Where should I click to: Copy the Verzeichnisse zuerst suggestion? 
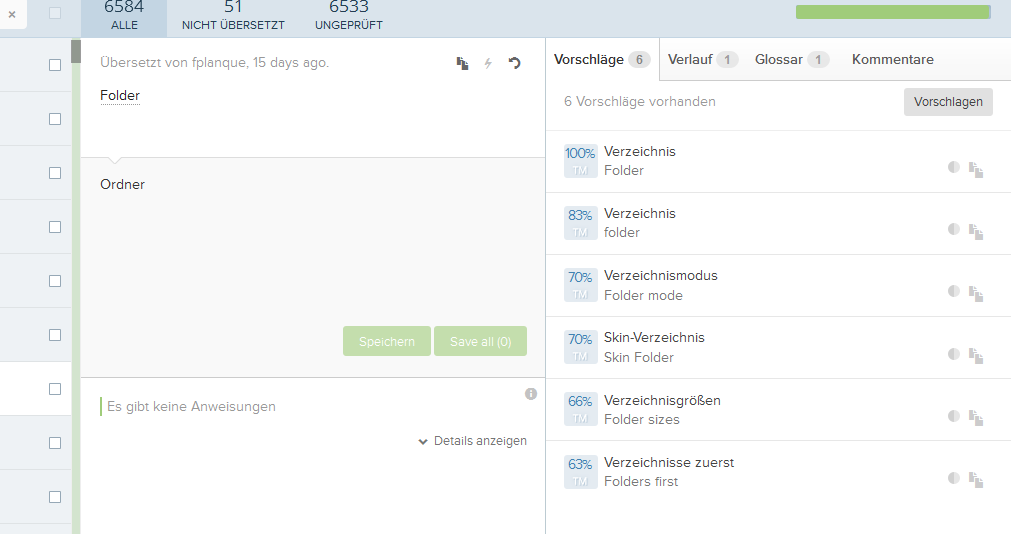[x=976, y=480]
